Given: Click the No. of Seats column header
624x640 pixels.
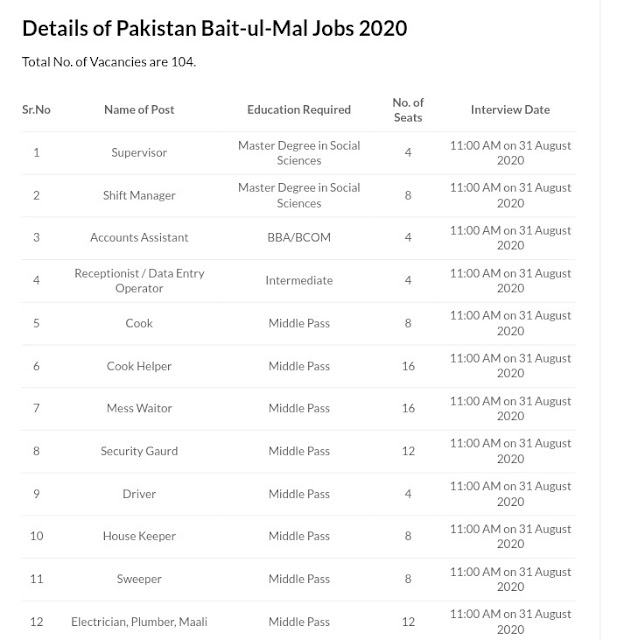Looking at the screenshot, I should tap(408, 110).
